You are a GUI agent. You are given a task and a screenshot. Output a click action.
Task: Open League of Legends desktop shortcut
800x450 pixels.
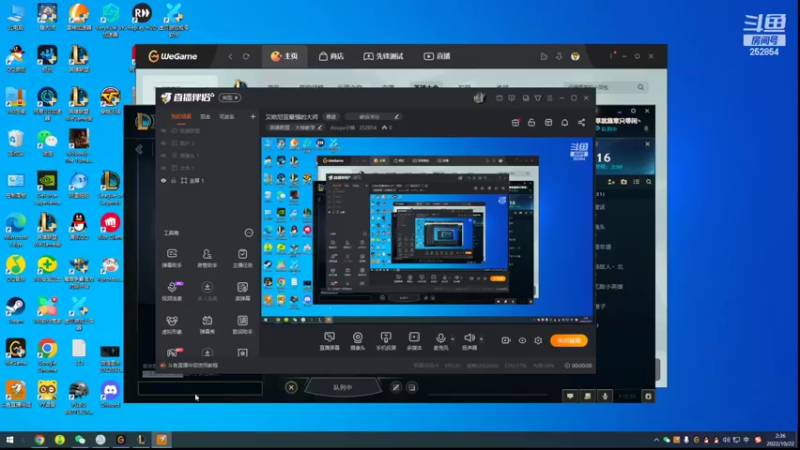pyautogui.click(x=110, y=188)
